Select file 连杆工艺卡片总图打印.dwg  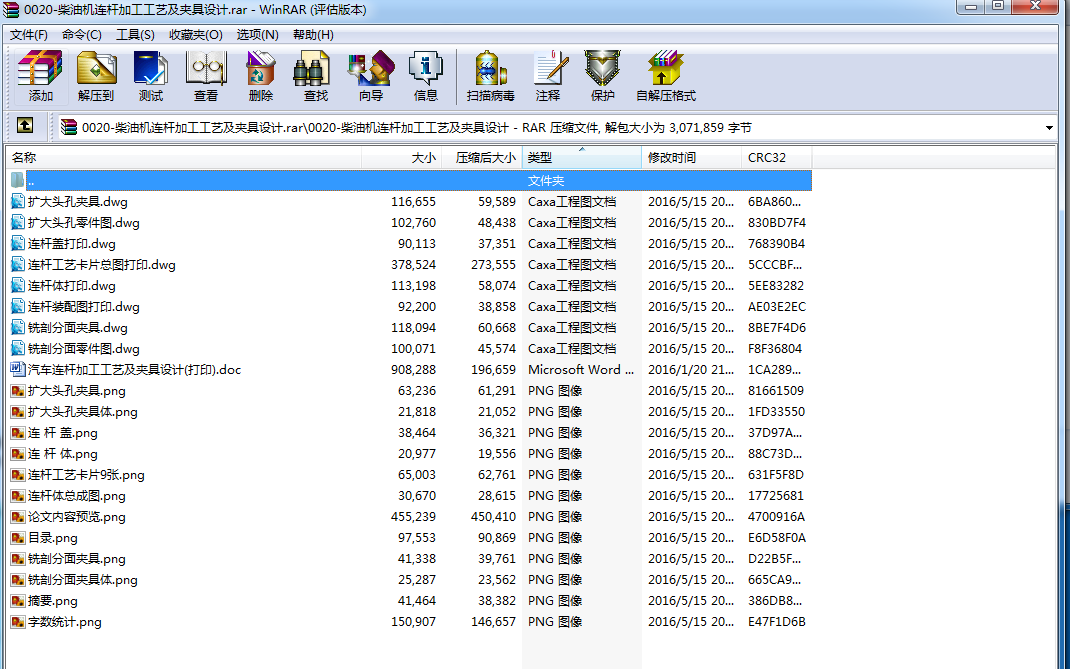[102, 265]
